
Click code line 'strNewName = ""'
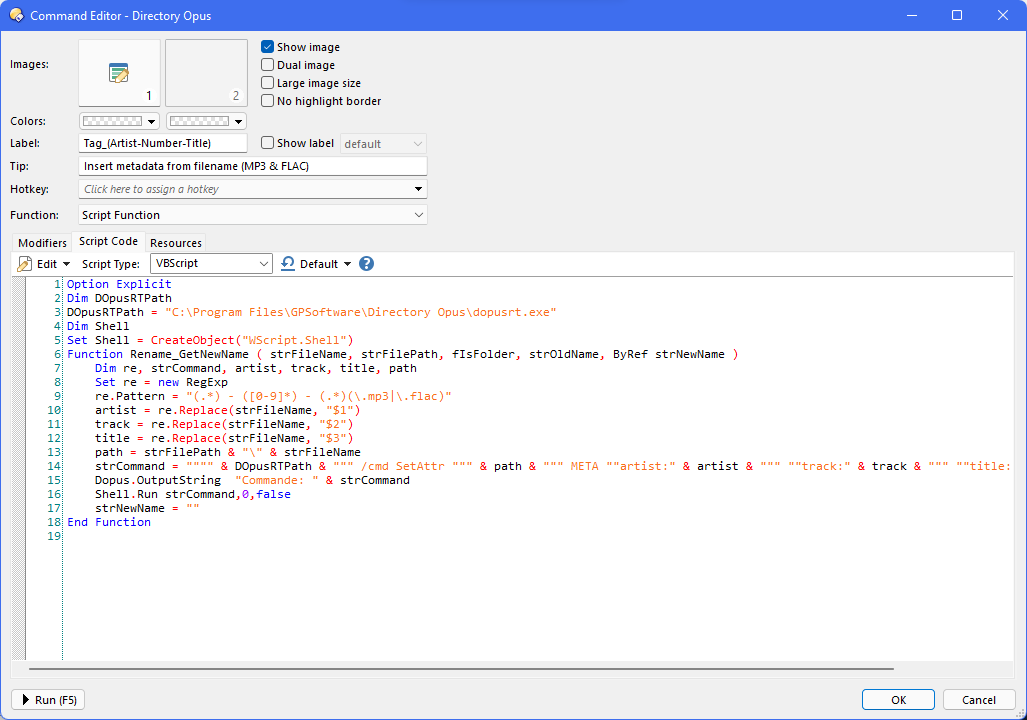(147, 508)
